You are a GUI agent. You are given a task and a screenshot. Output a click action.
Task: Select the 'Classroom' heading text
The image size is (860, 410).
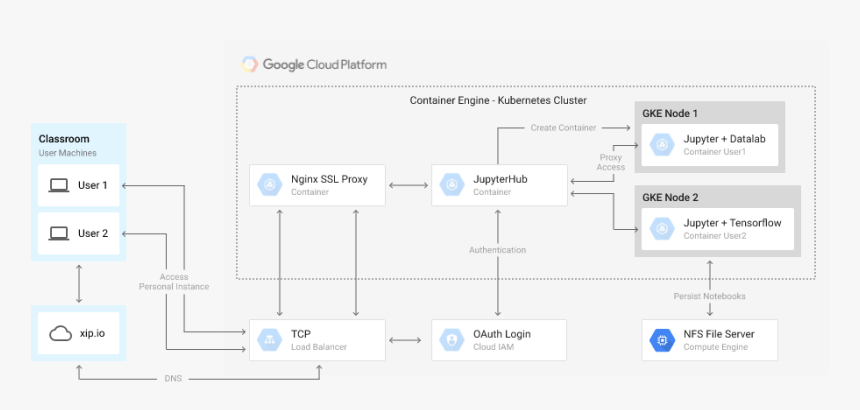[x=64, y=139]
